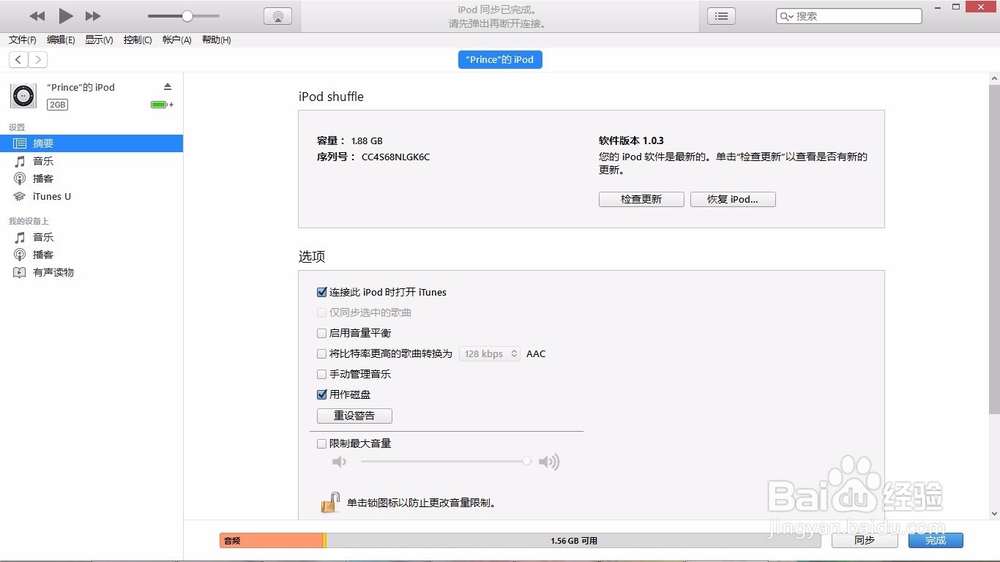Start playback with the play button

pos(65,16)
